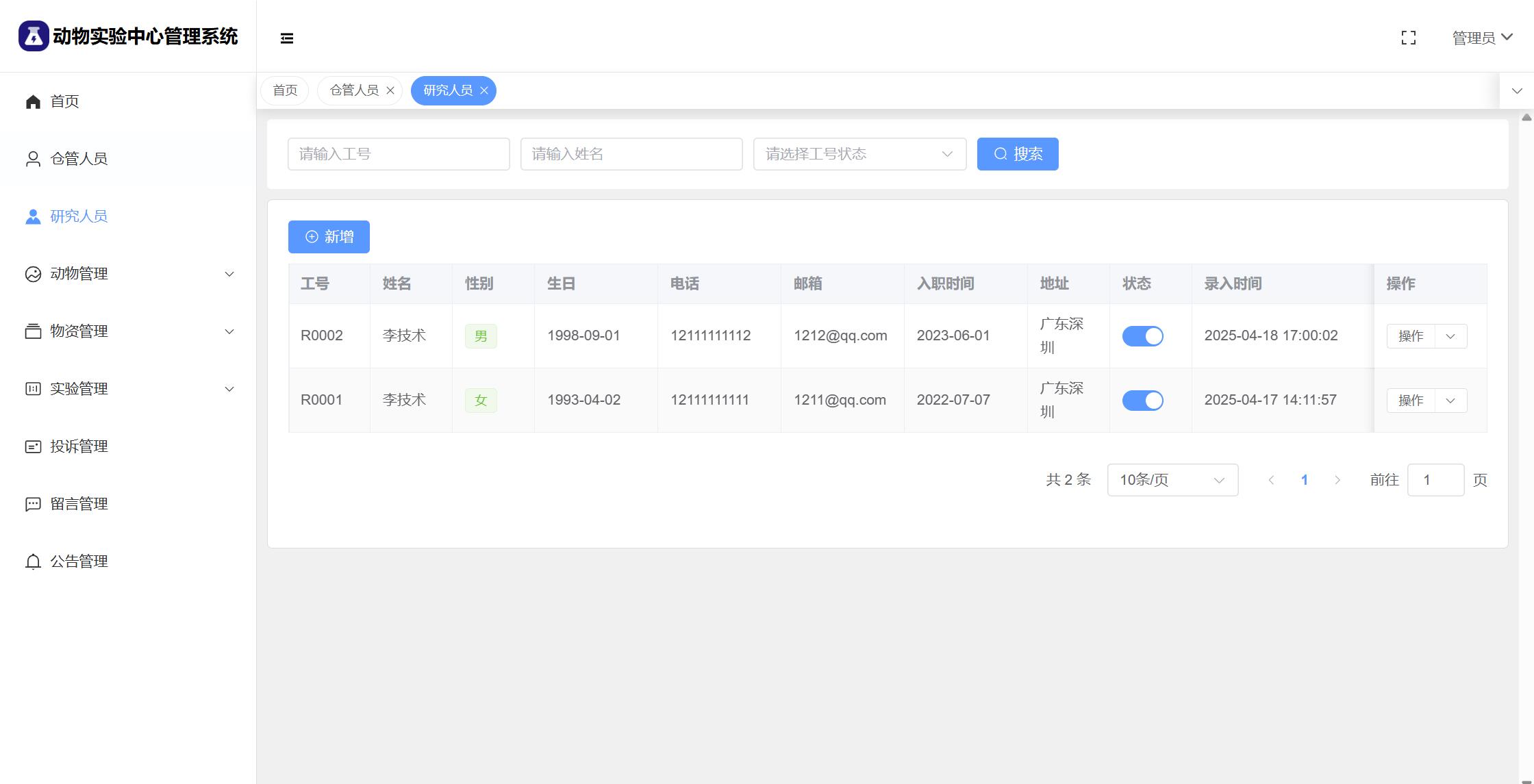Image resolution: width=1534 pixels, height=784 pixels.
Task: Click the home icon in the sidebar
Action: click(x=33, y=102)
